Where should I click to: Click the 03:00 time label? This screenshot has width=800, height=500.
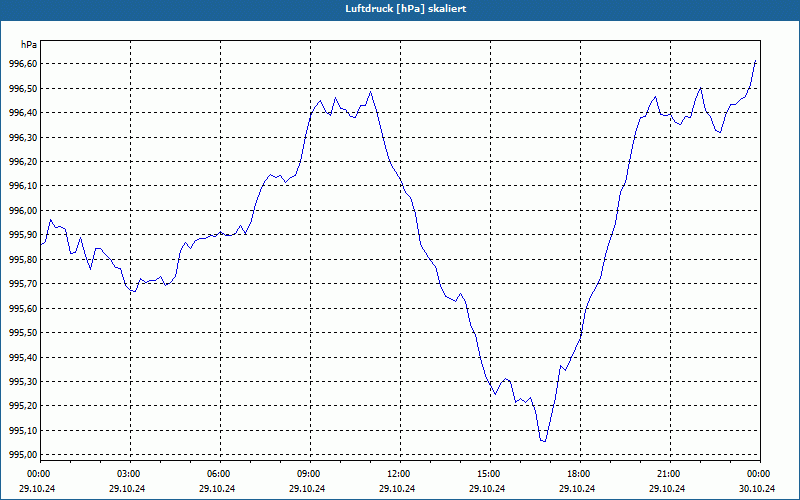point(131,473)
